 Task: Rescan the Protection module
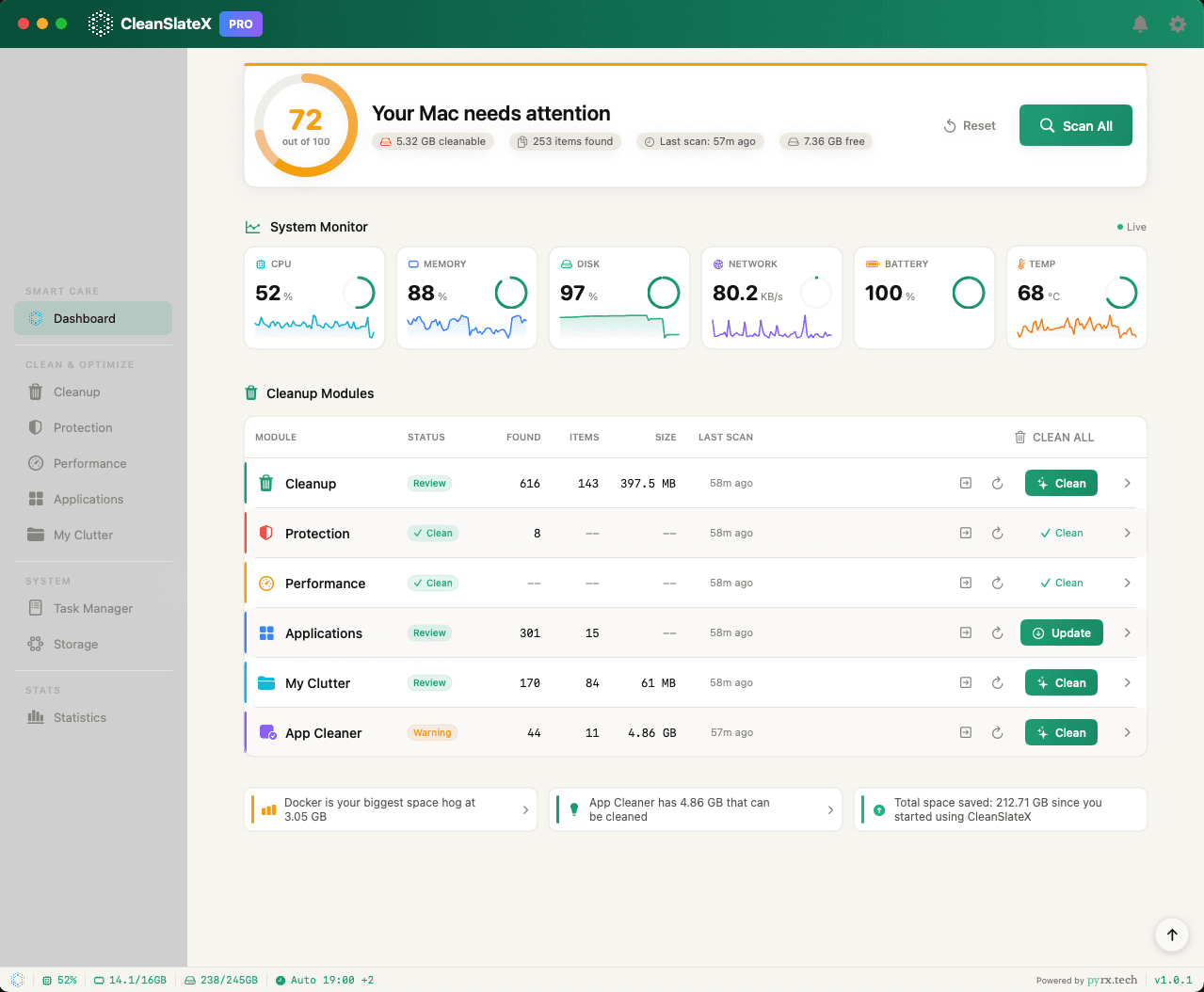click(x=997, y=534)
